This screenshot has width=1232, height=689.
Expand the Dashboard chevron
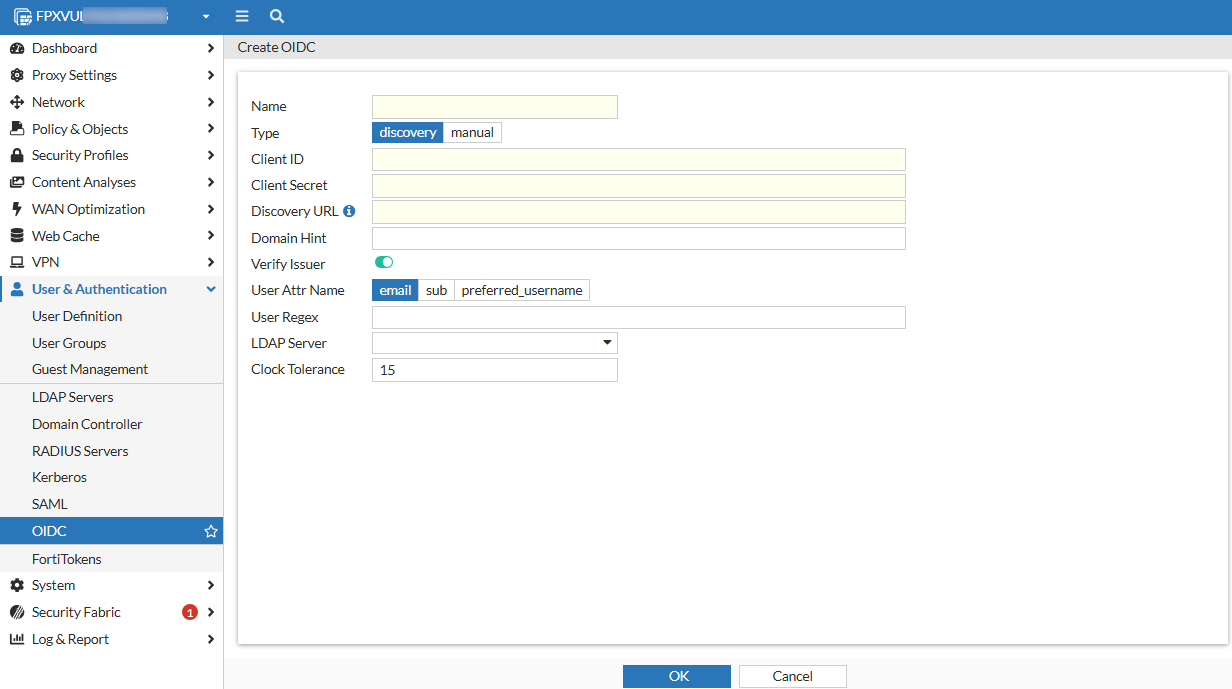coord(210,48)
